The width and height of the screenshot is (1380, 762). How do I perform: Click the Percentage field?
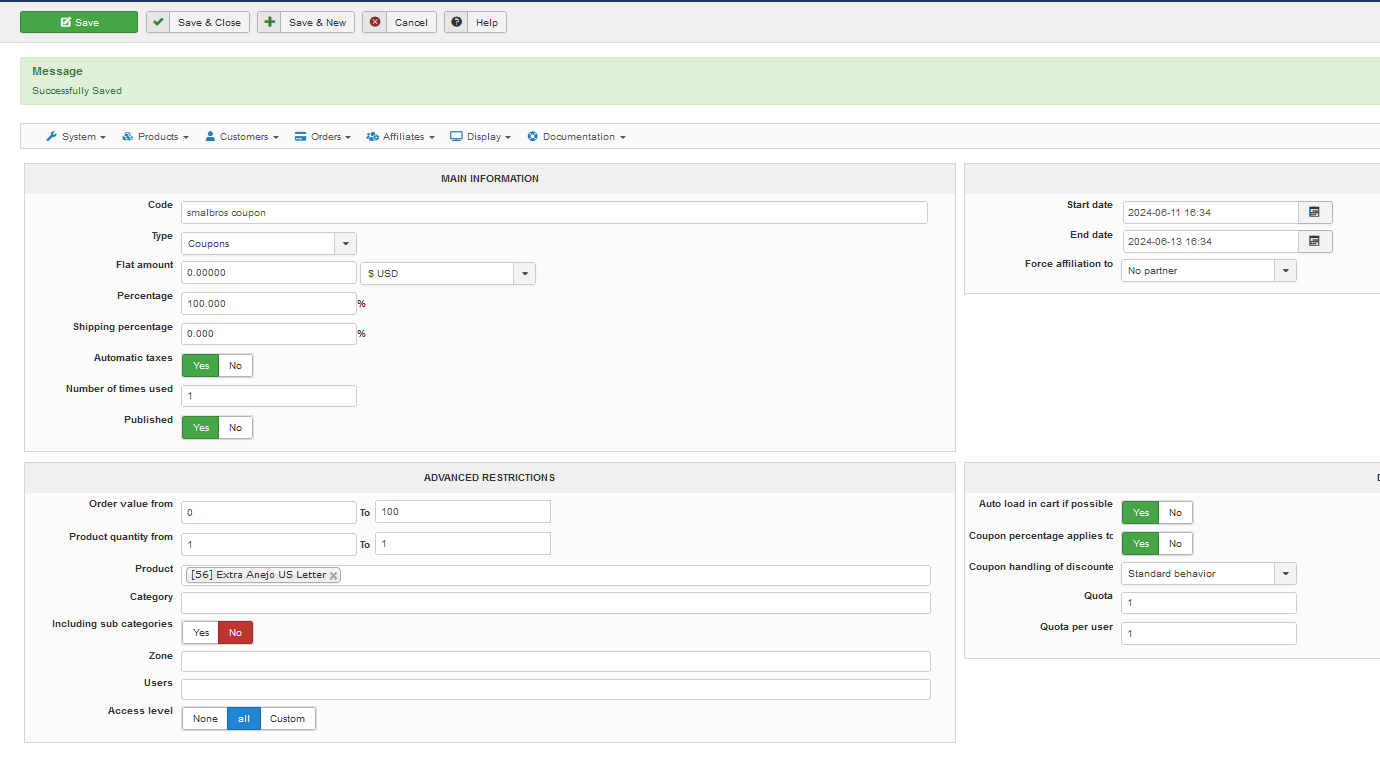[x=269, y=303]
